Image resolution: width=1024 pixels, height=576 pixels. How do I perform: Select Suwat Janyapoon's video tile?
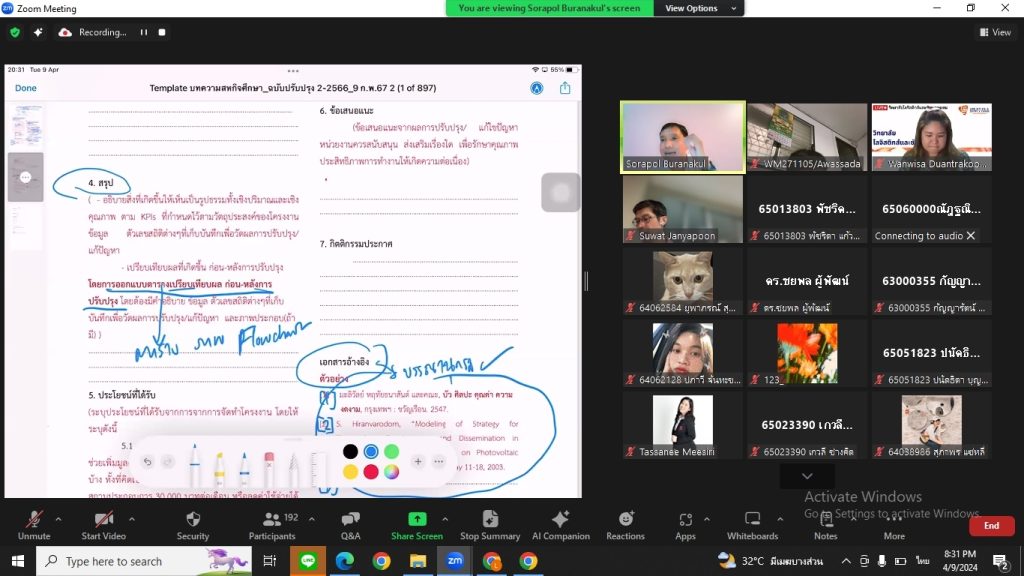682,209
